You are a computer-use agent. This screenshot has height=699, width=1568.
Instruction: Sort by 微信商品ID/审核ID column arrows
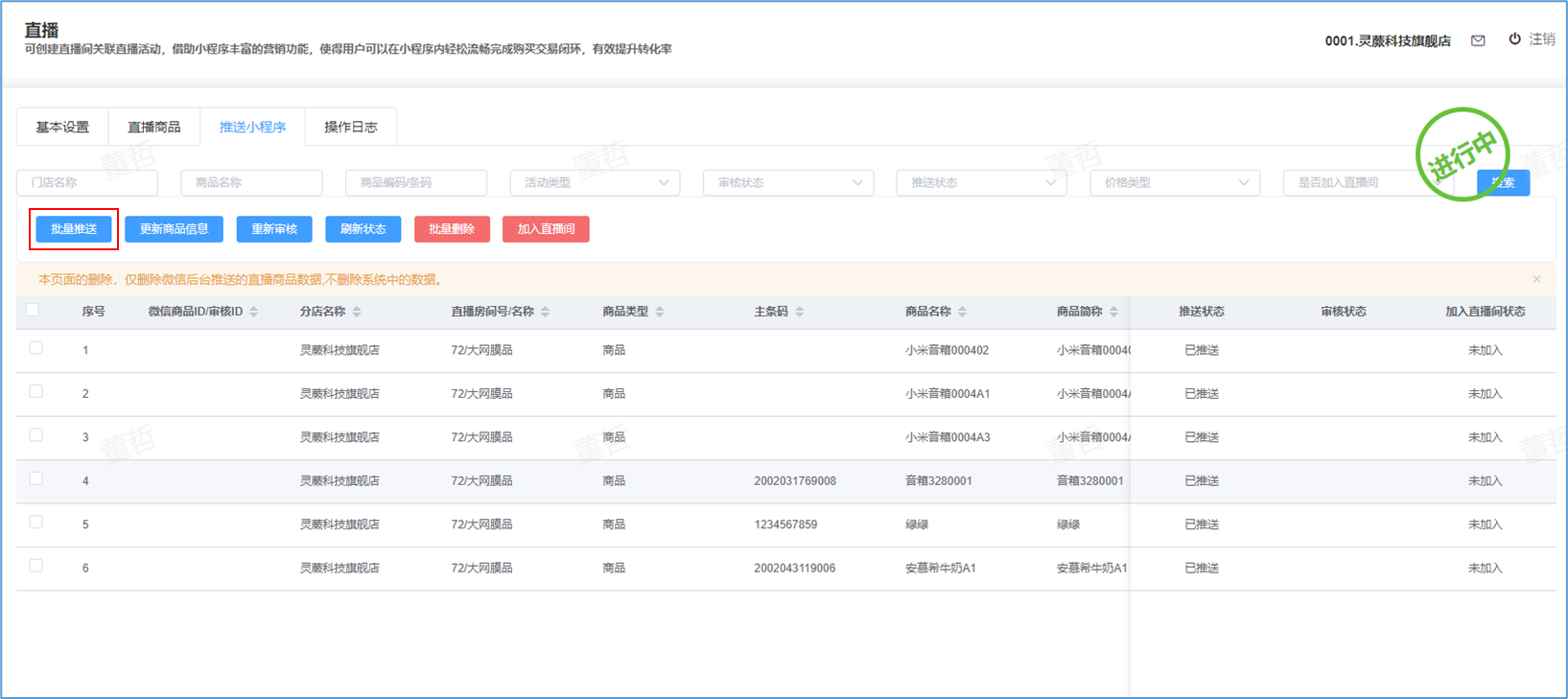[x=254, y=312]
